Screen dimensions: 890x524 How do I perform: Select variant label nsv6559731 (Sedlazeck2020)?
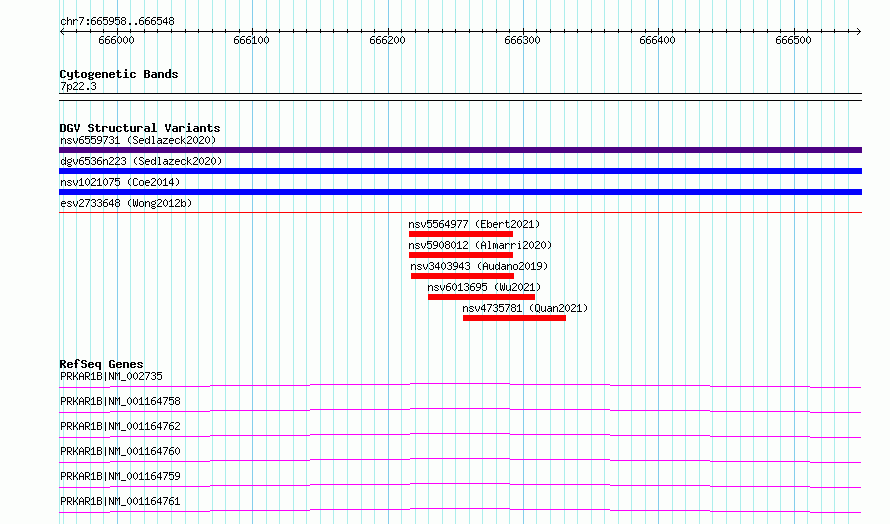[x=138, y=140]
